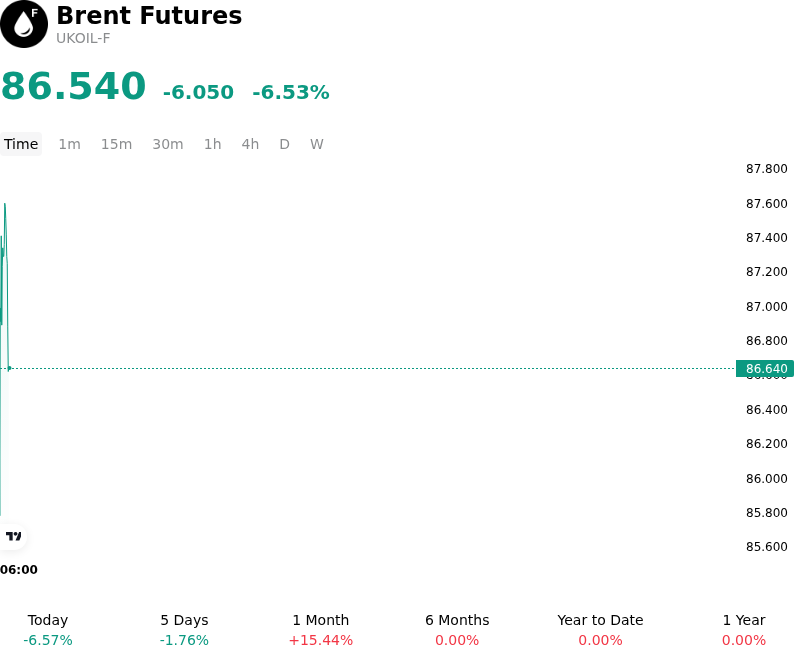This screenshot has height=660, width=800.
Task: Click the 06:00 time axis marker
Action: coord(19,570)
